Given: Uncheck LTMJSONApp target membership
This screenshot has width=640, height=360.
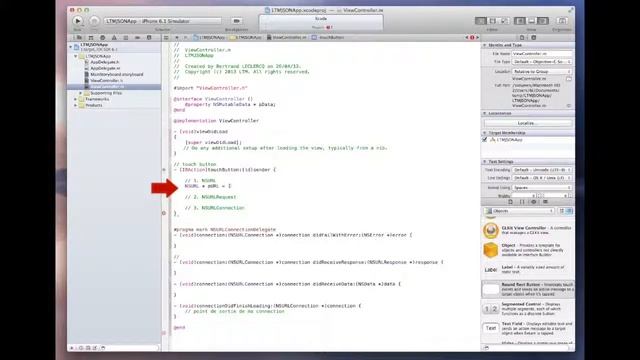Looking at the screenshot, I should [484, 140].
